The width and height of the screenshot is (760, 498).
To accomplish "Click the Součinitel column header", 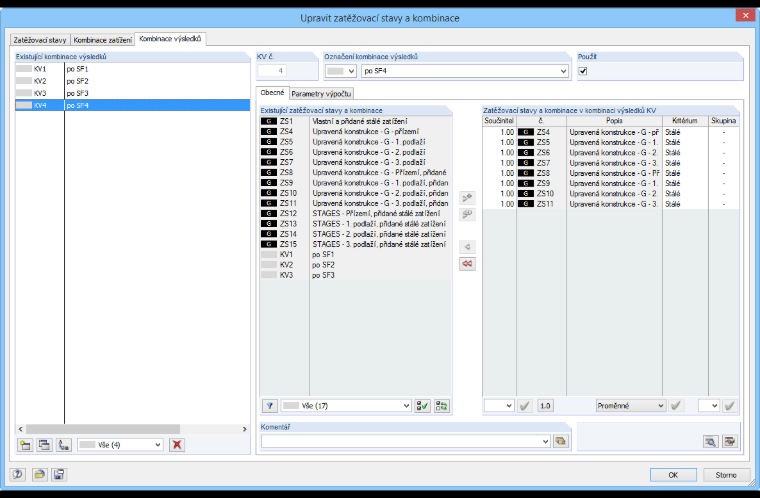I will click(x=499, y=121).
